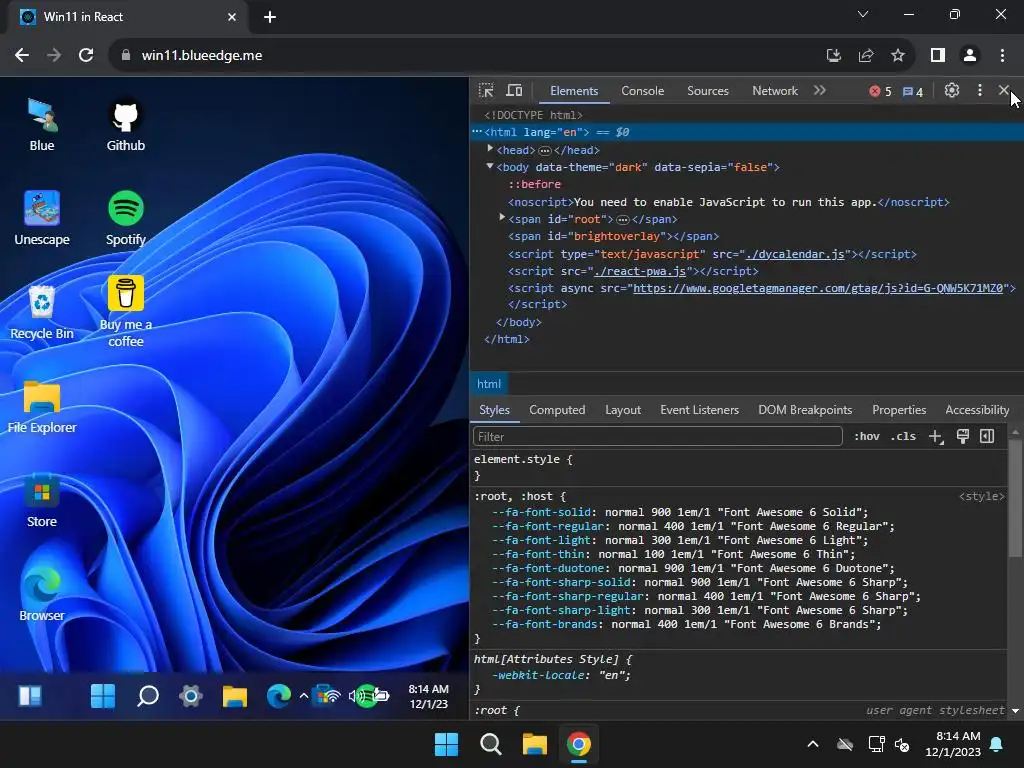Open Chrome side panel icon
Viewport: 1024px width, 768px height.
coord(938,56)
